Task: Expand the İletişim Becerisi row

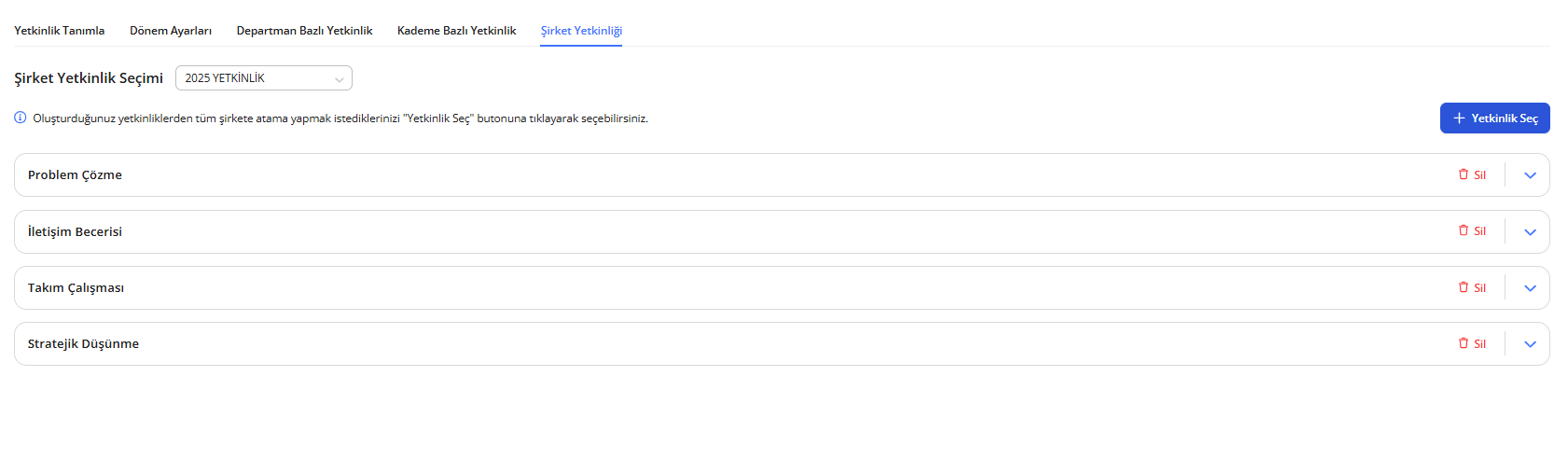Action: pos(1530,232)
